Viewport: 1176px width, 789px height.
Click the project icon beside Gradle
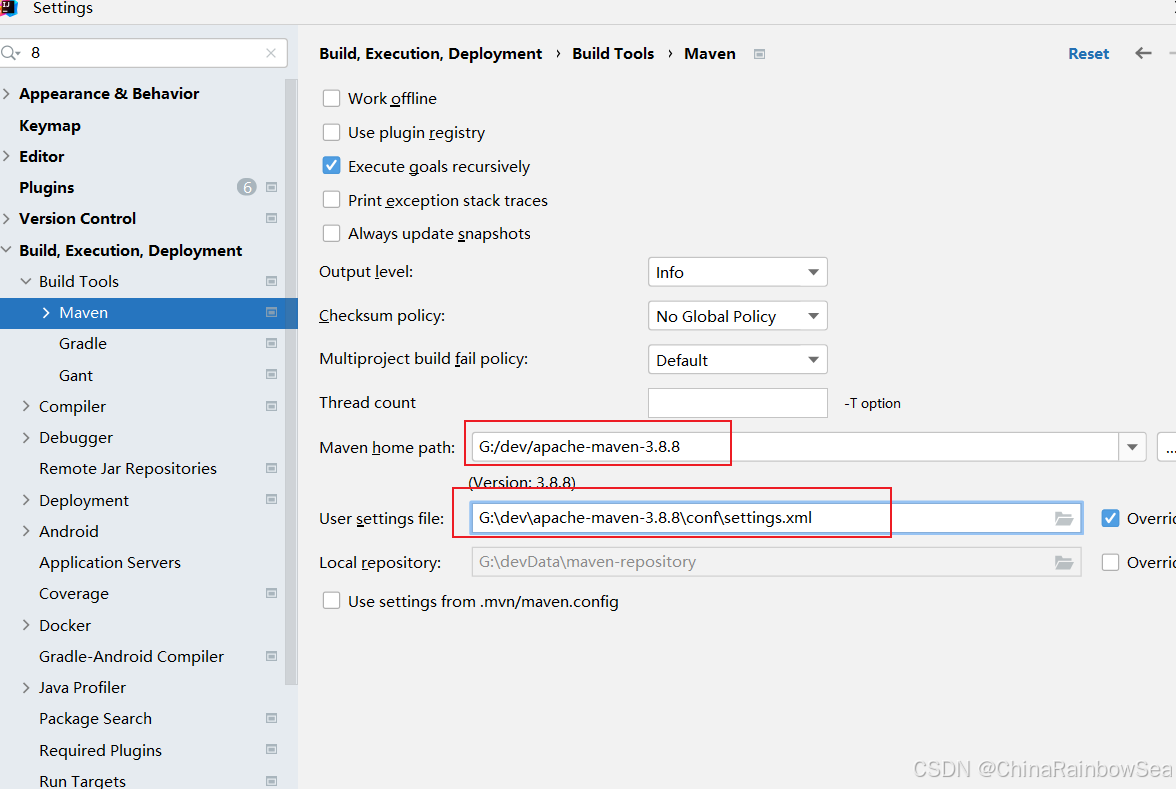click(x=272, y=344)
